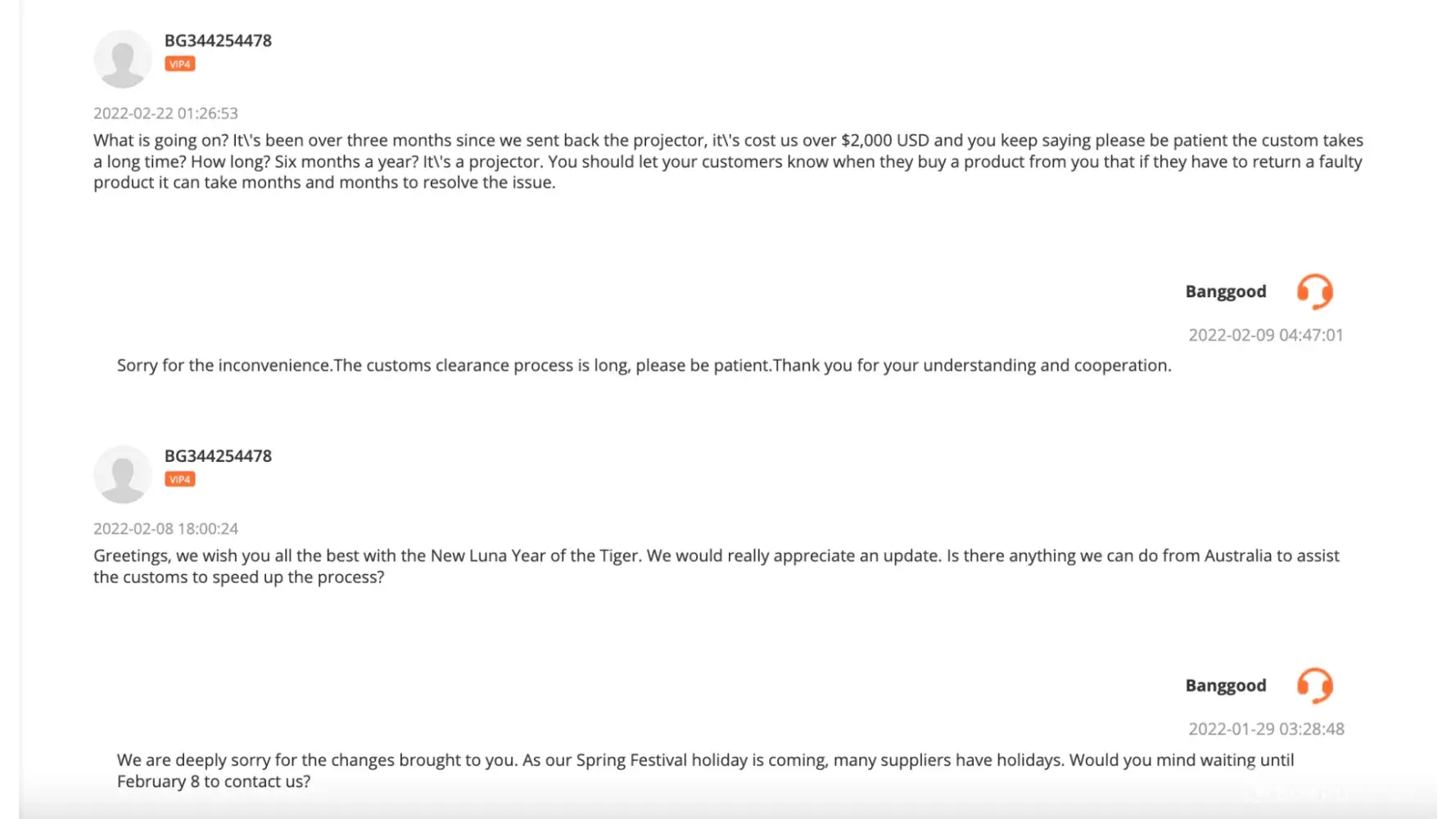
Task: Open the BG344254478 username in the topmost comment
Action: pyautogui.click(x=218, y=41)
